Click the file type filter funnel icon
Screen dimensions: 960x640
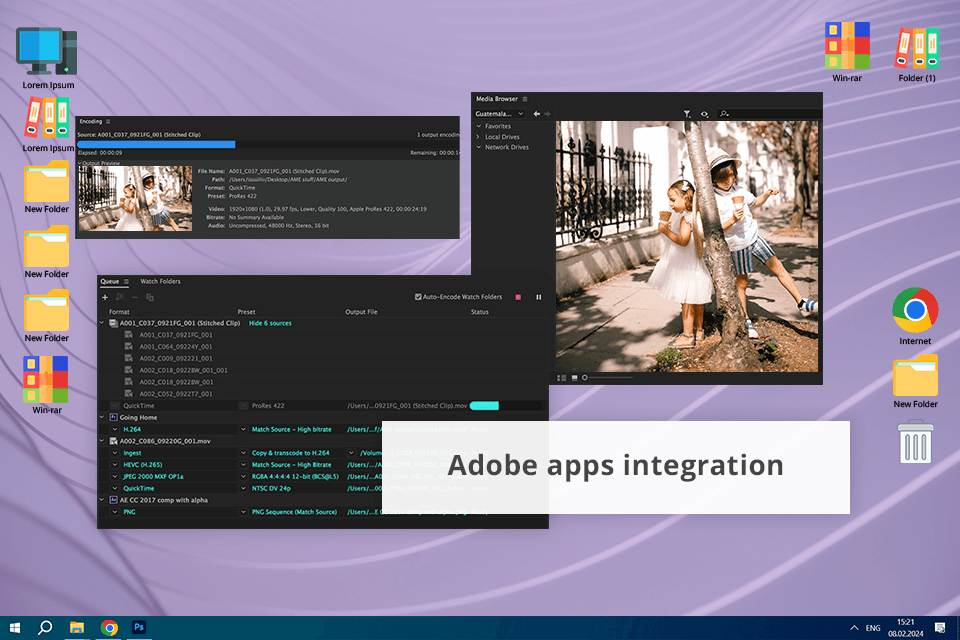pyautogui.click(x=687, y=114)
